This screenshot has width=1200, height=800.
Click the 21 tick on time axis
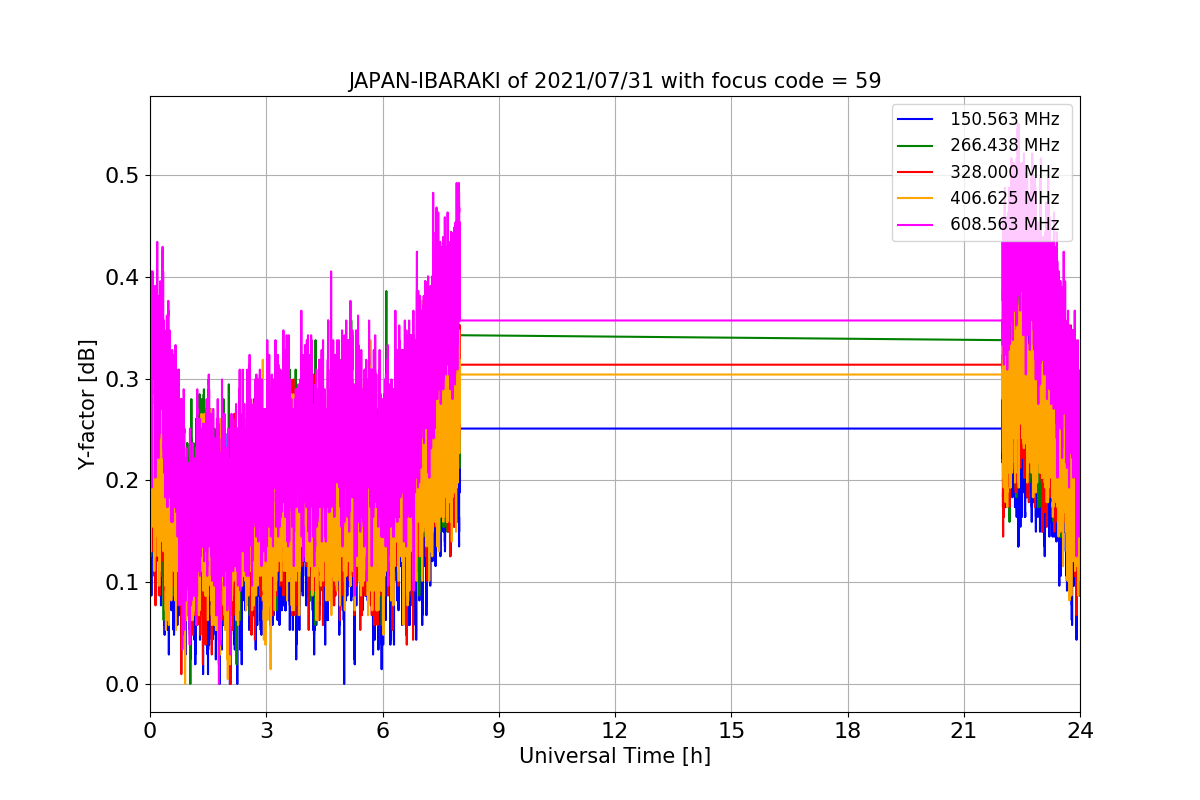pyautogui.click(x=964, y=730)
